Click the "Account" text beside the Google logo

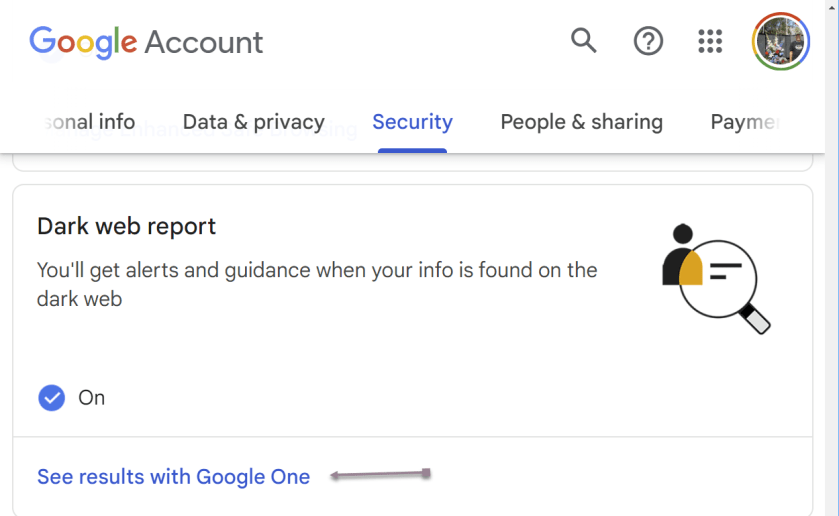tap(204, 42)
